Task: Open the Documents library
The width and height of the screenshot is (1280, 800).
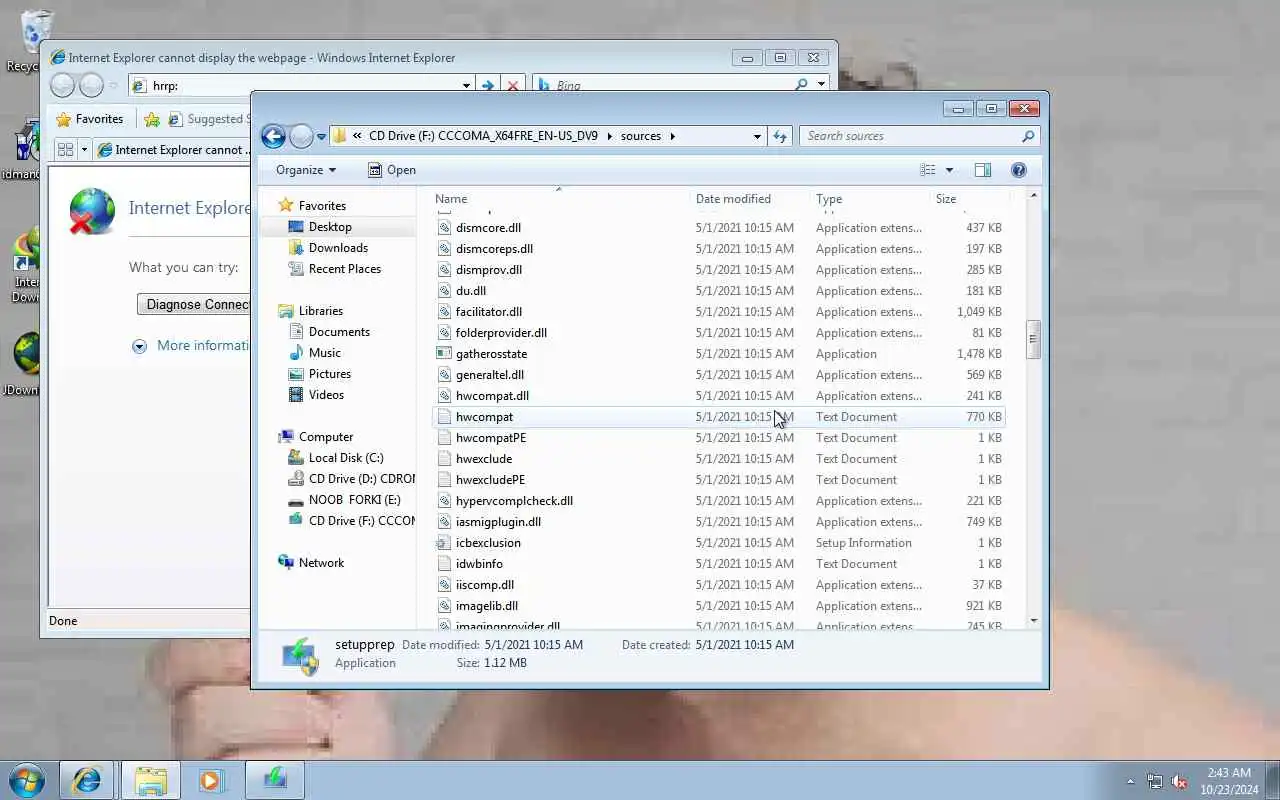Action: click(339, 332)
